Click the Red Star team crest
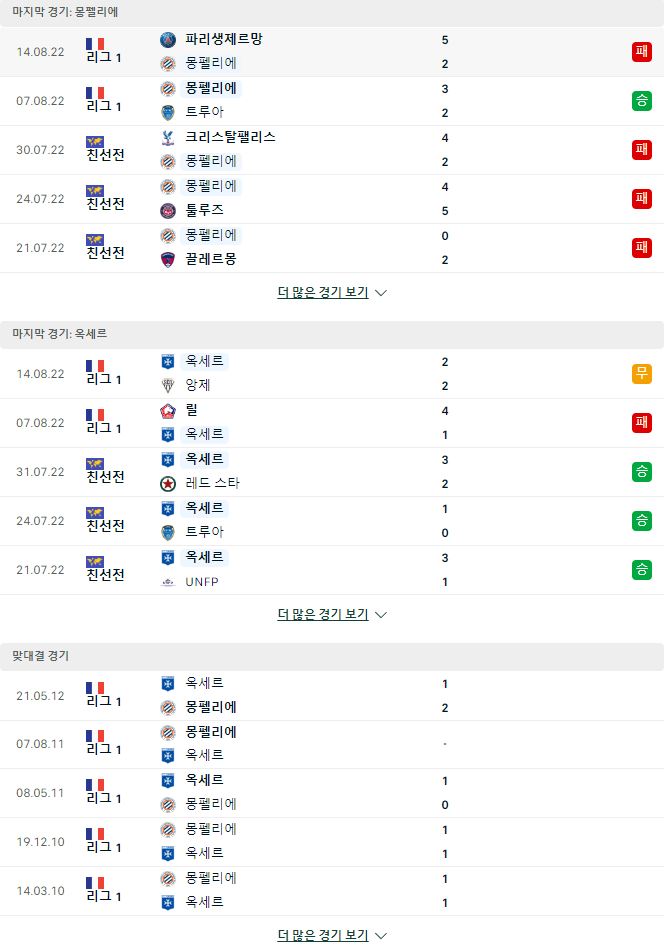The height and width of the screenshot is (950, 665). point(168,483)
